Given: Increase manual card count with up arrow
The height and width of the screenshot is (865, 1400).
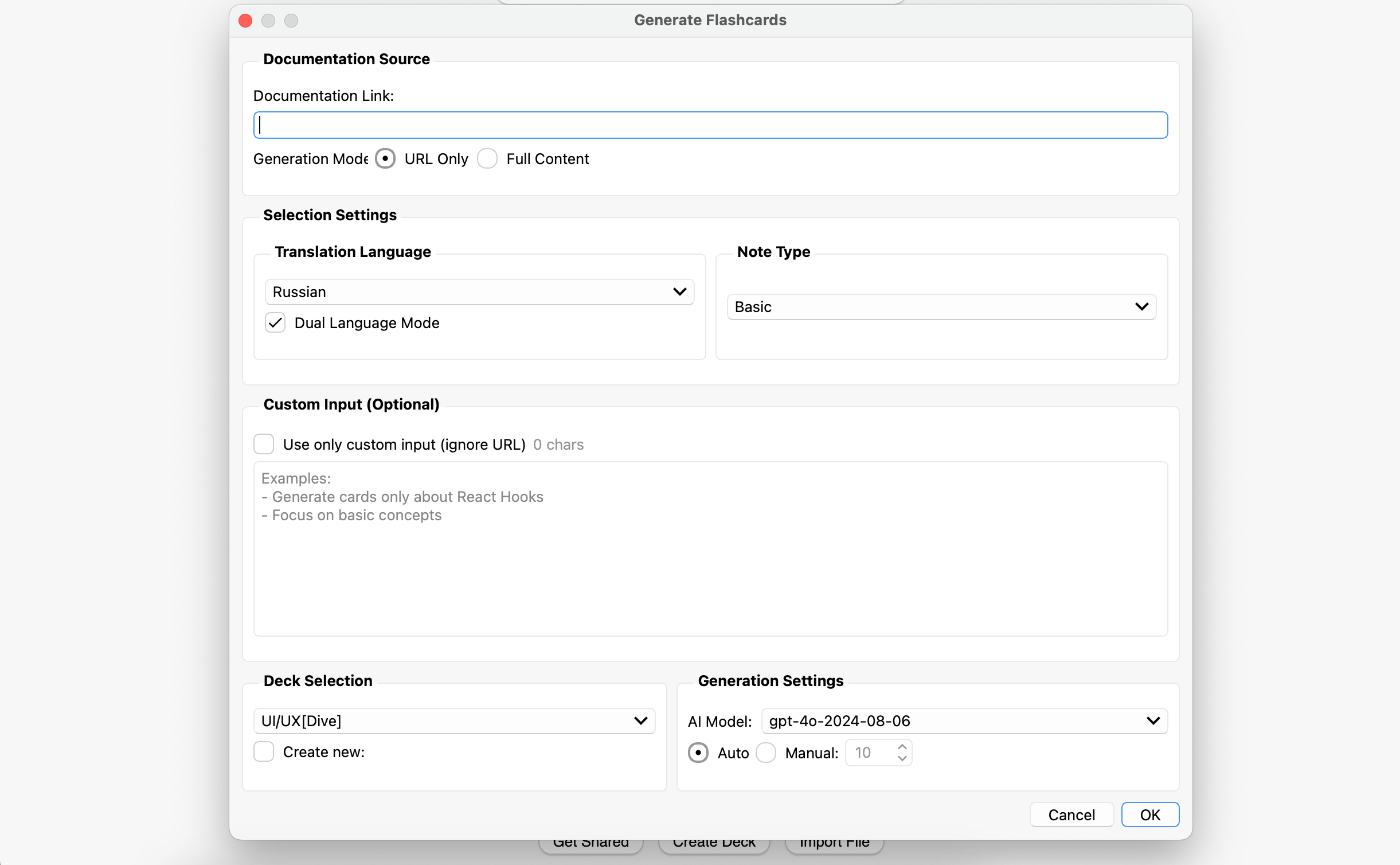Looking at the screenshot, I should point(902,747).
